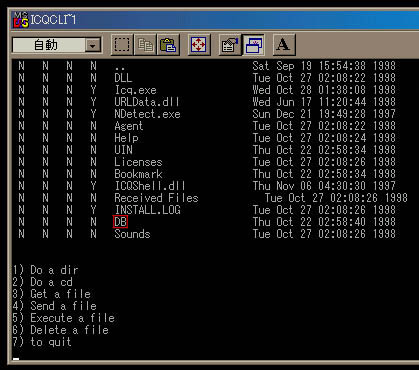
Task: Click the highlighted DB directory entry
Action: pyautogui.click(x=120, y=222)
